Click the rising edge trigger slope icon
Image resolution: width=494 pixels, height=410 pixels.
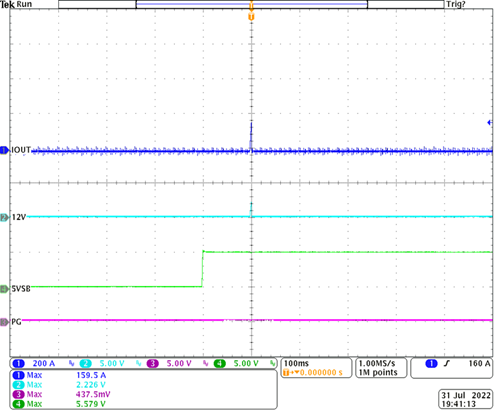tap(447, 364)
